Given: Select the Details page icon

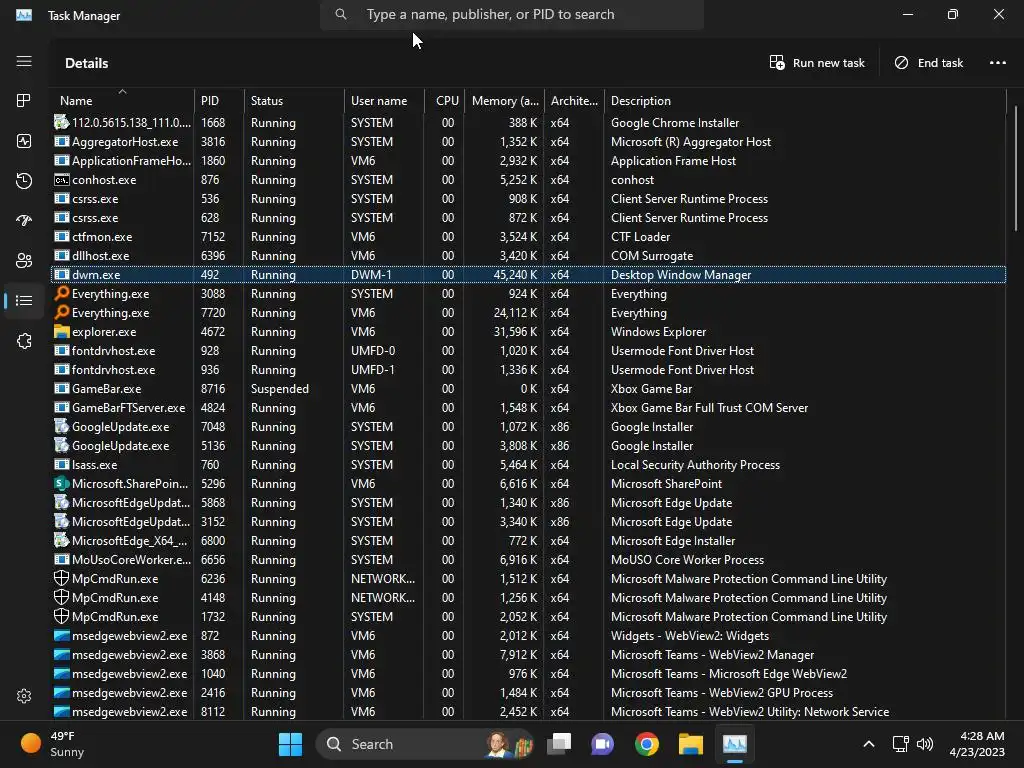Looking at the screenshot, I should [24, 300].
